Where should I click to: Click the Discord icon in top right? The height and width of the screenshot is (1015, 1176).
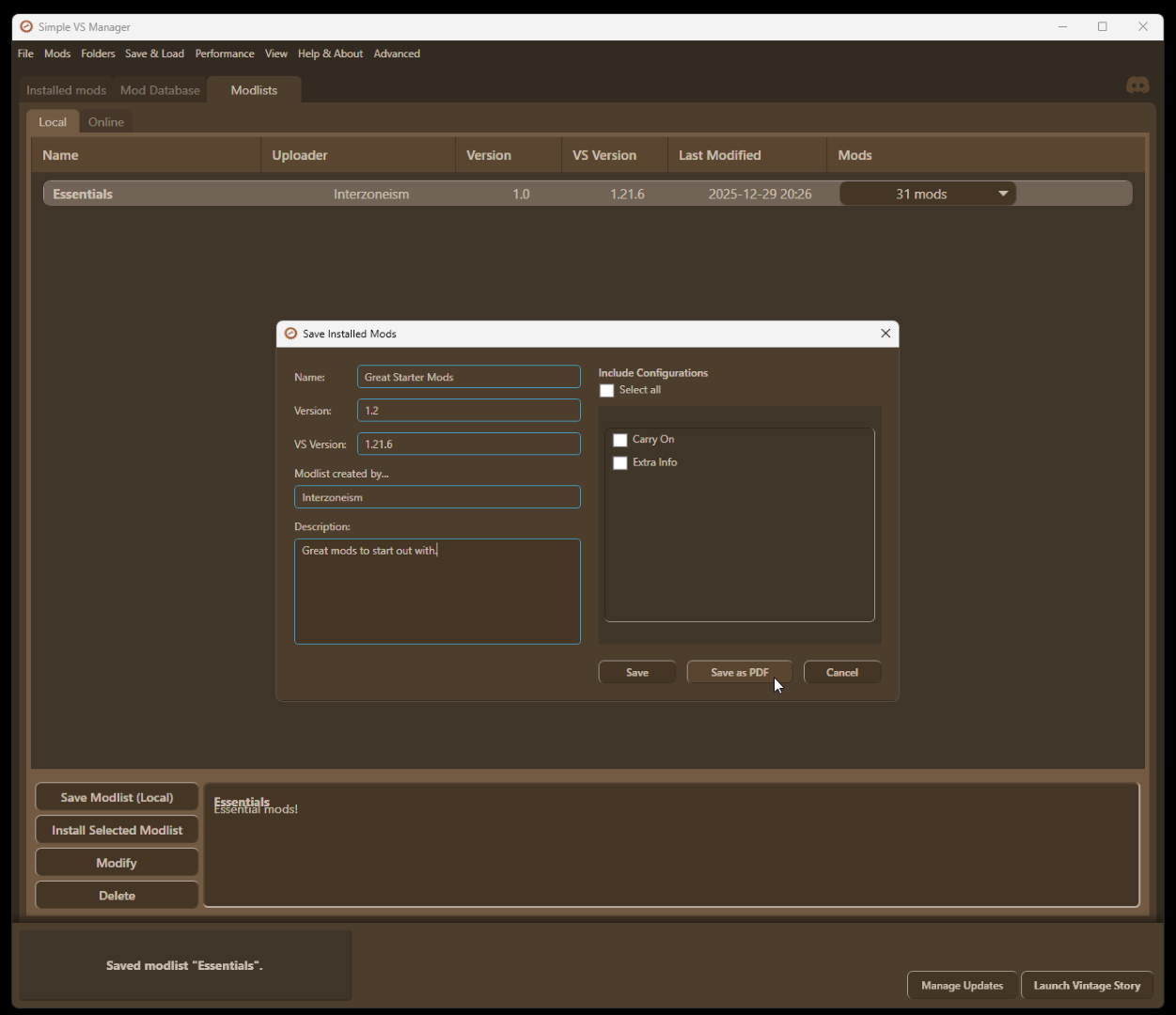tap(1137, 86)
